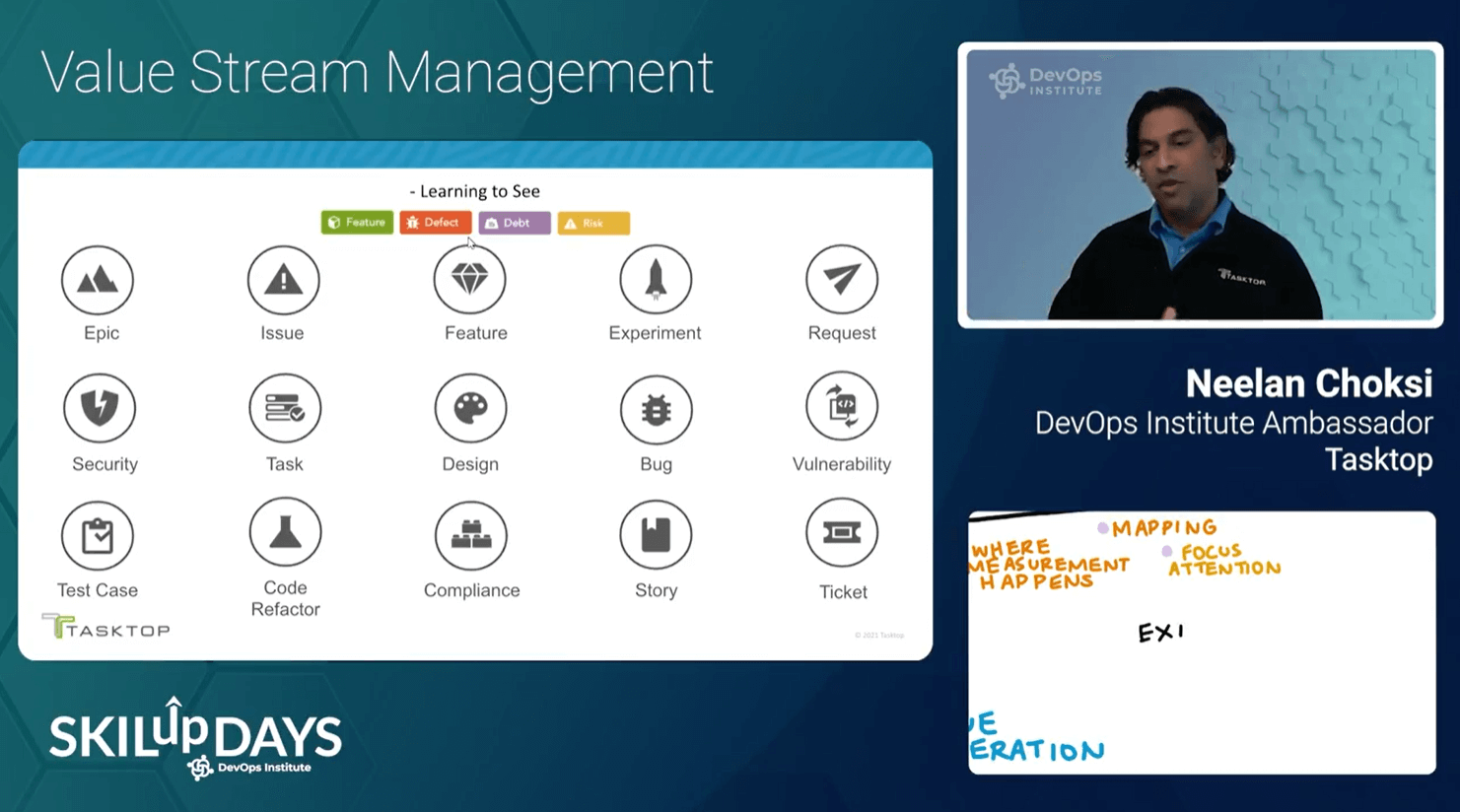Select the Experiment rocket icon
The image size is (1460, 812).
point(656,280)
